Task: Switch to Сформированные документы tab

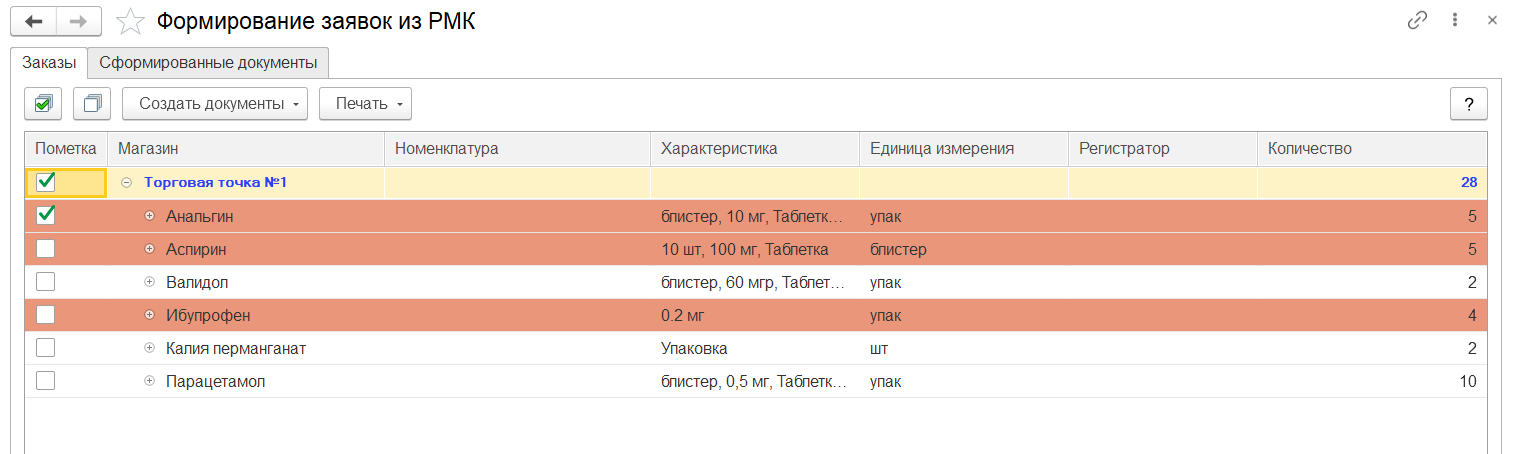Action: [208, 62]
